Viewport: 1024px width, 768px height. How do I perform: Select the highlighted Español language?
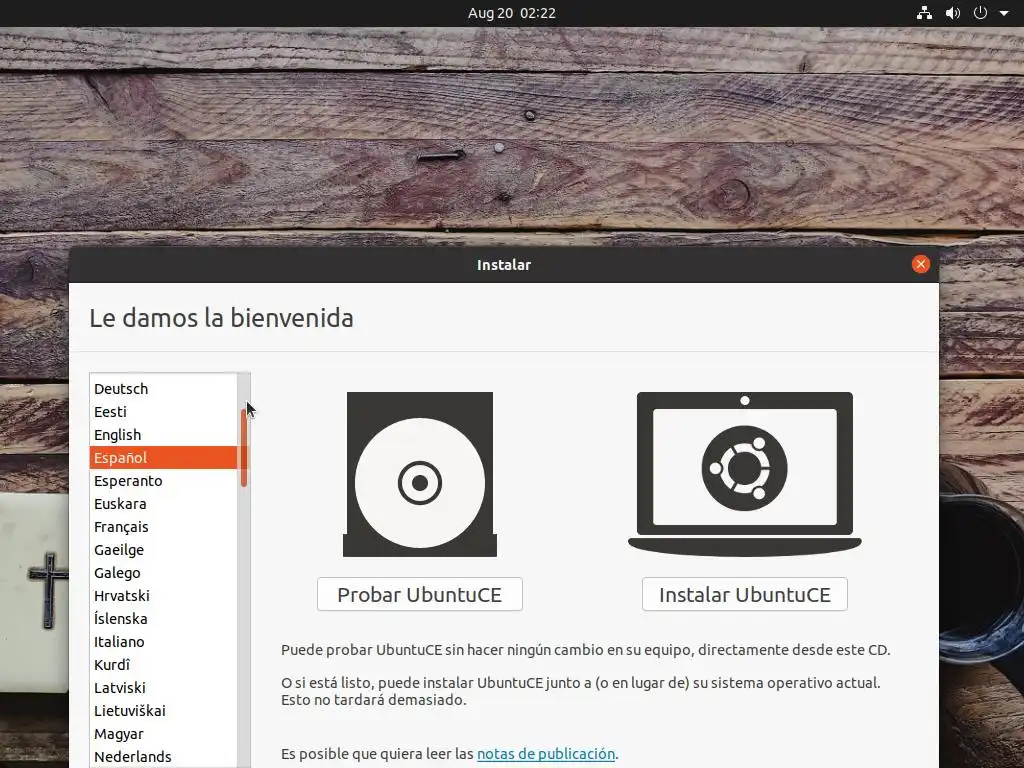[x=163, y=458]
